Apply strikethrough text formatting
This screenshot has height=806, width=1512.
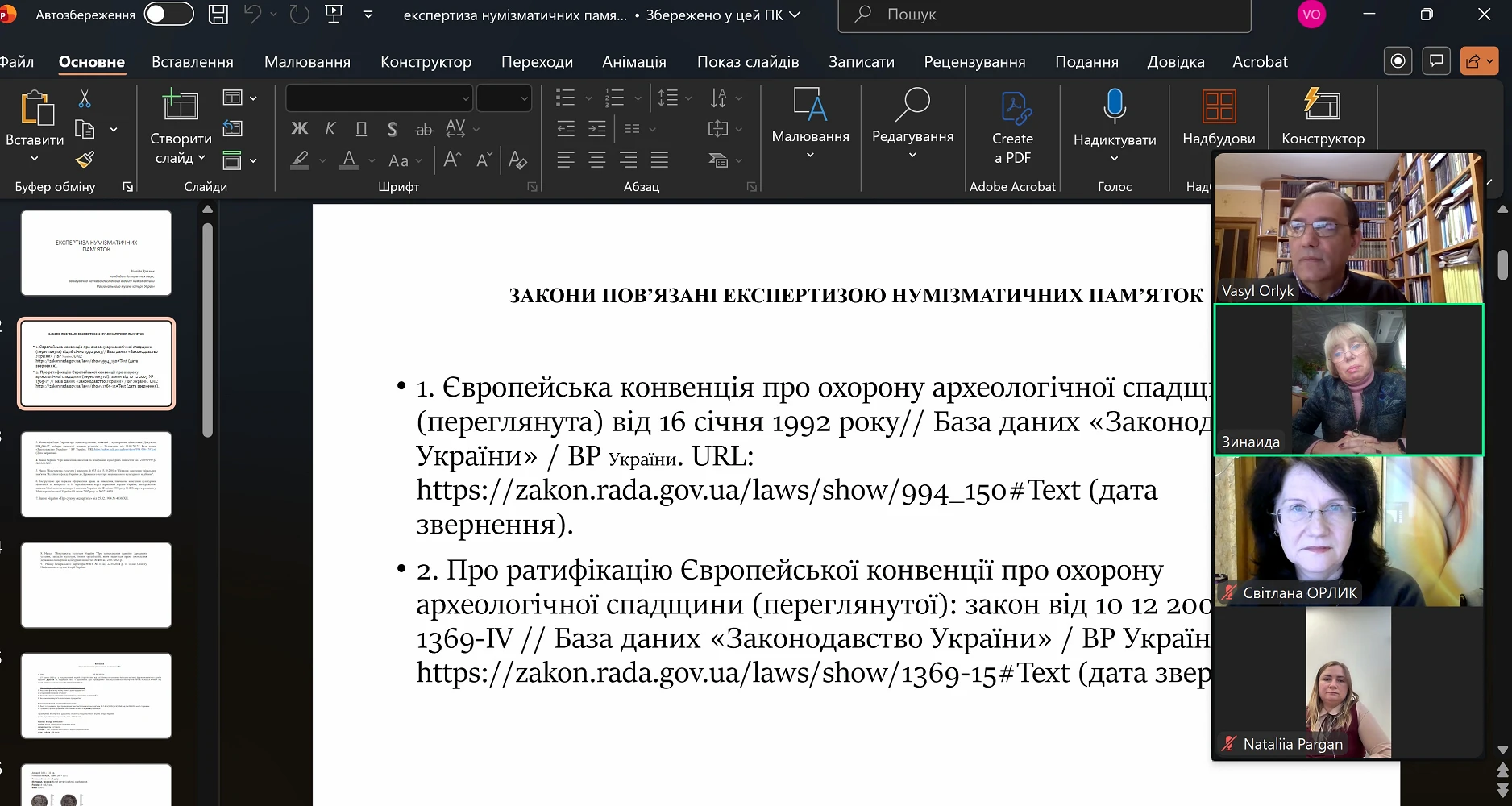pos(424,129)
